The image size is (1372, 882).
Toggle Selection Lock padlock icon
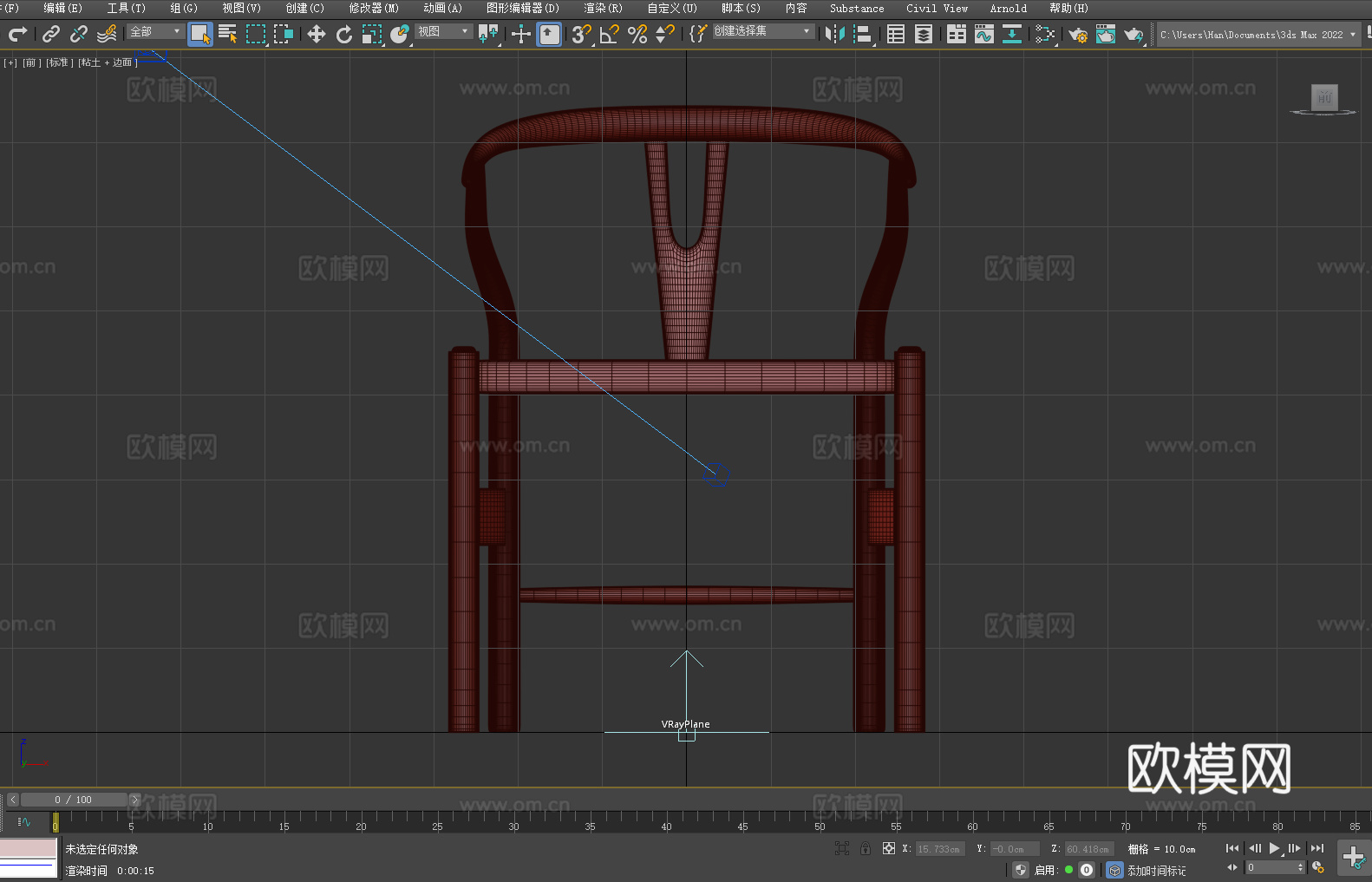coord(866,848)
